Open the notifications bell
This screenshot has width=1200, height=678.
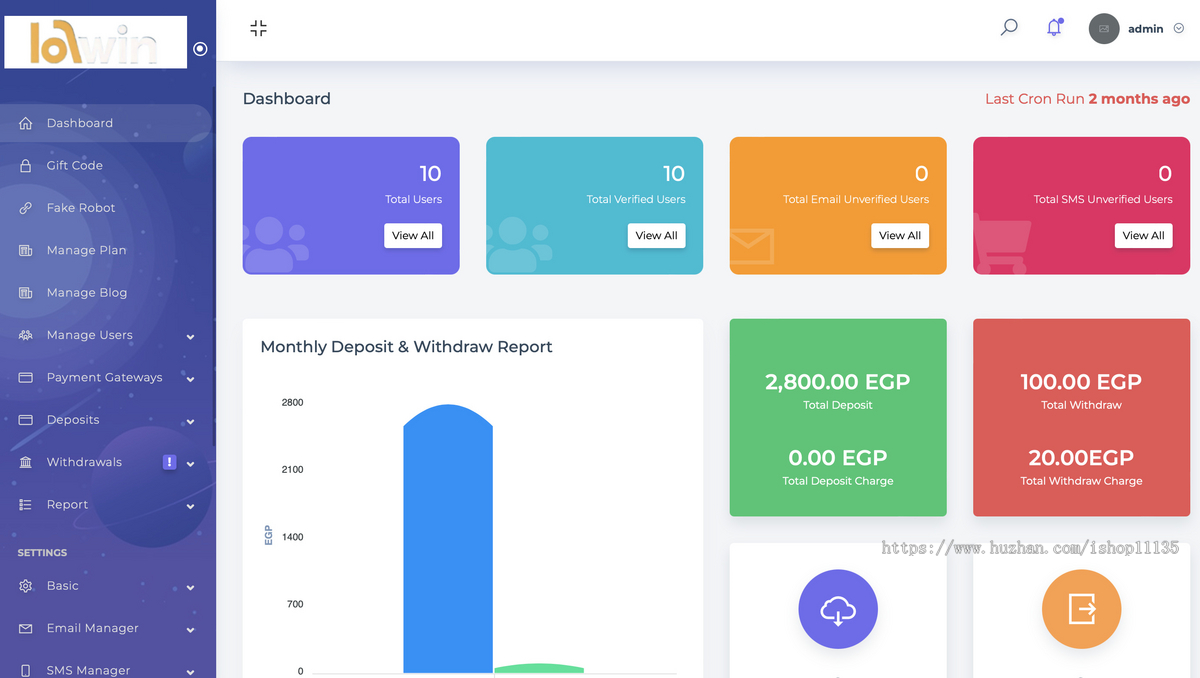(1054, 28)
